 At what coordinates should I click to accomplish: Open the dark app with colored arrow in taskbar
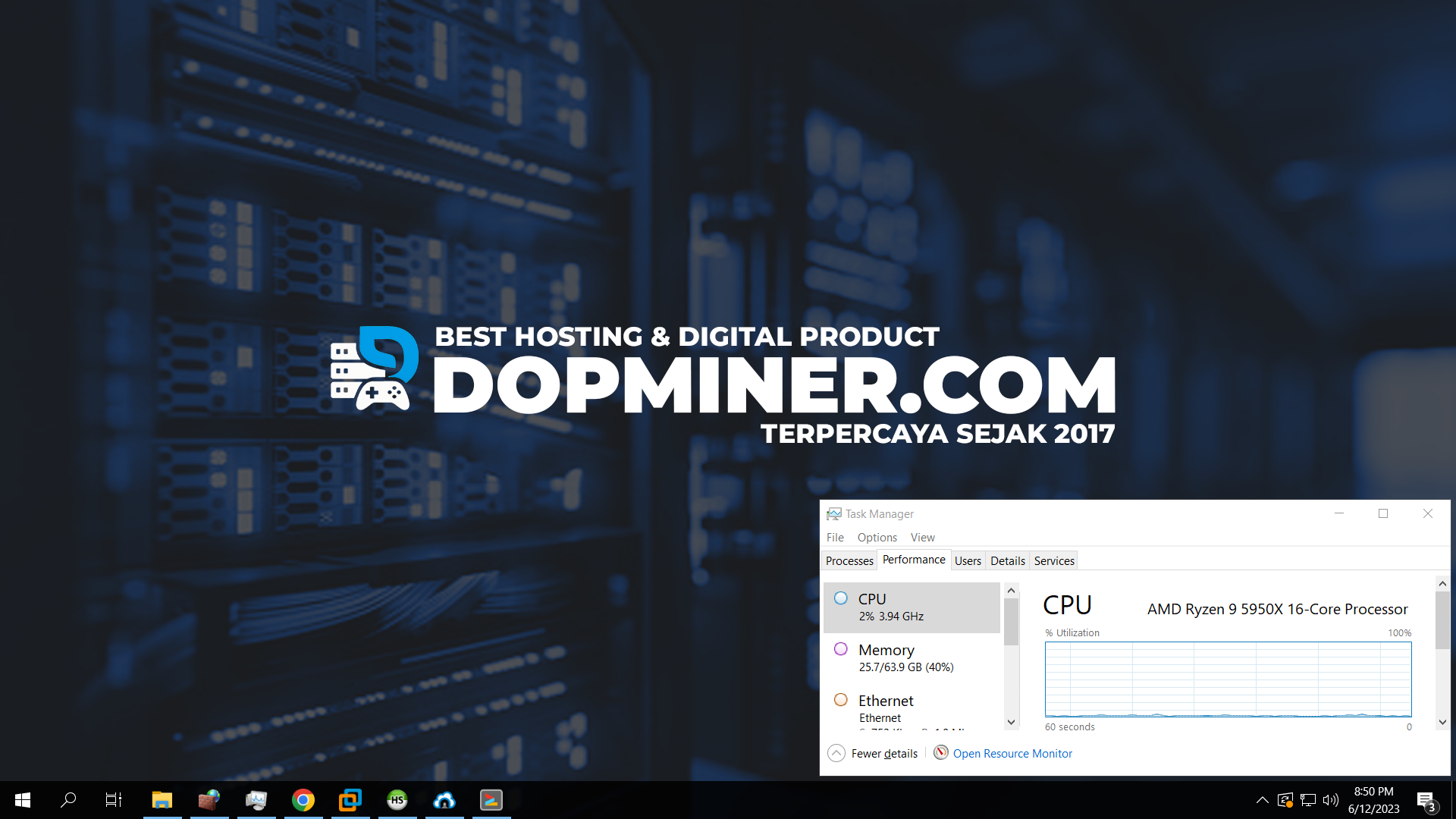tap(491, 800)
